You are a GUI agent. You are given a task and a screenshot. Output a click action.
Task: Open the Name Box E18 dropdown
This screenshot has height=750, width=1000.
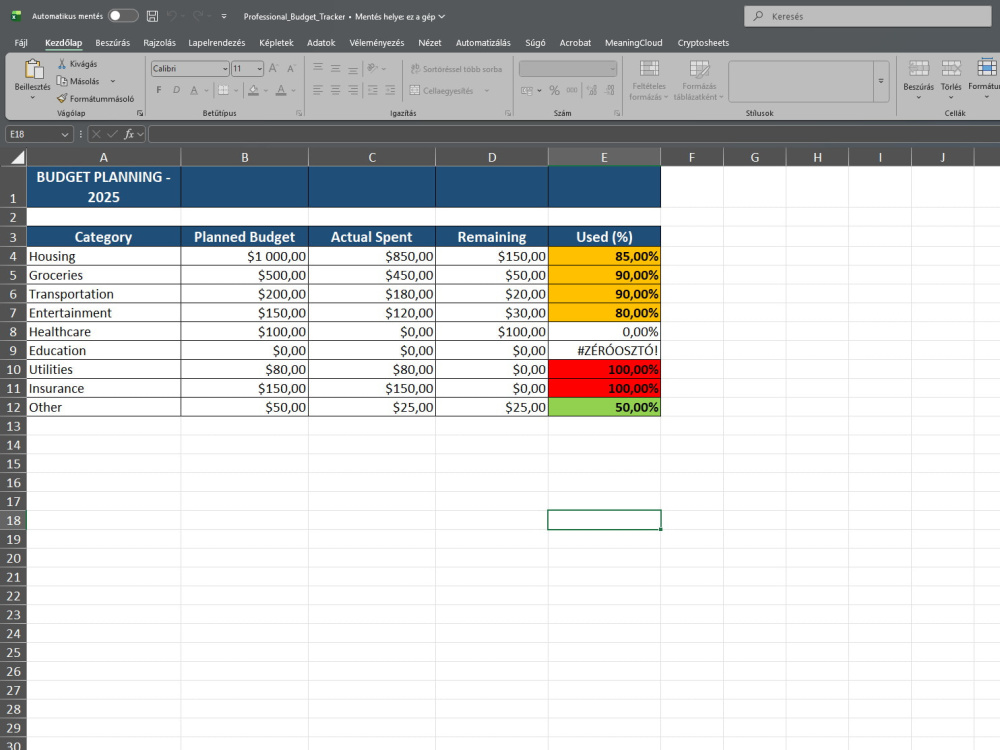[x=64, y=134]
